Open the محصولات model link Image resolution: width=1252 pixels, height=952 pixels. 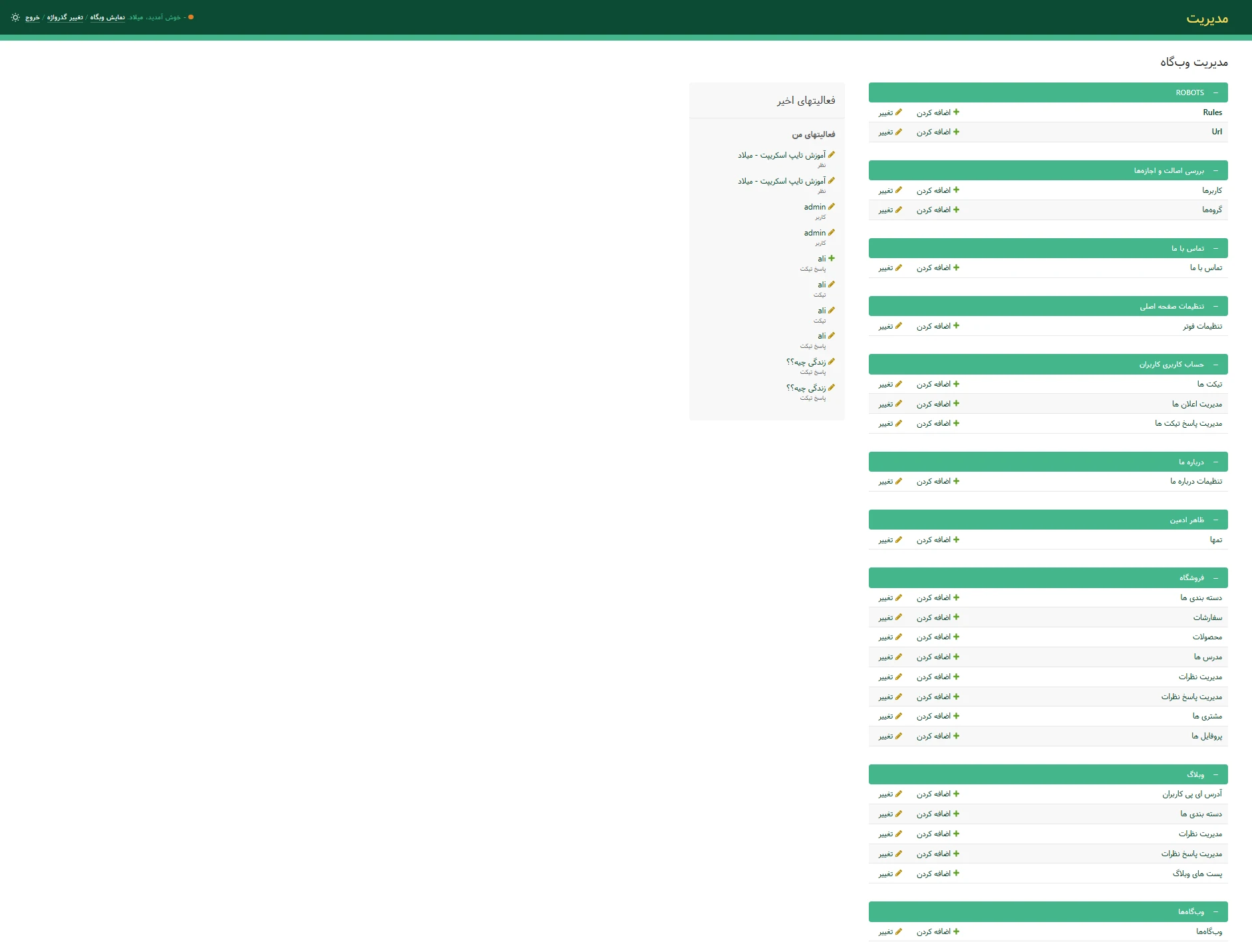tap(1207, 637)
